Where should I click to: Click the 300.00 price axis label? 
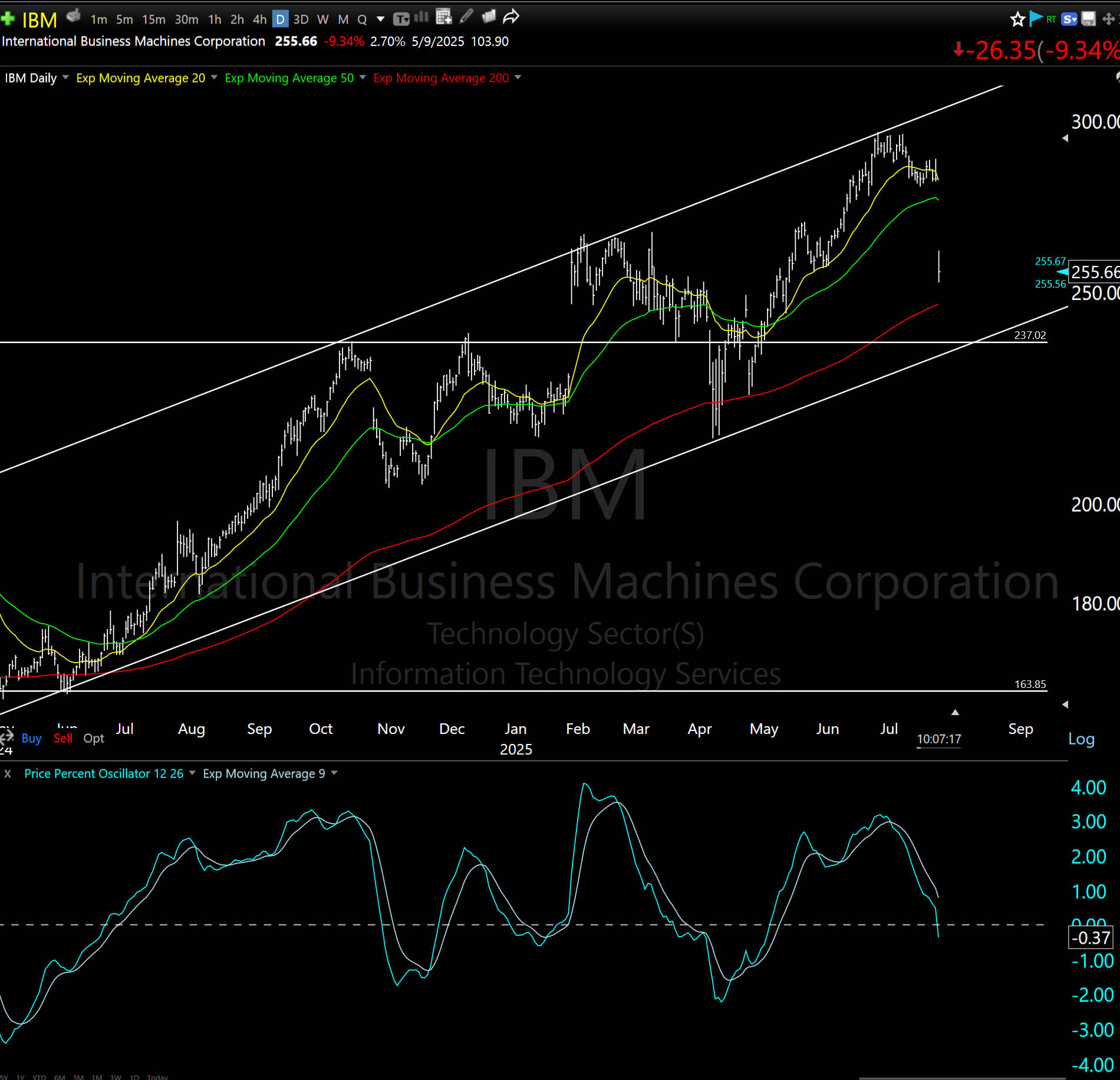[1095, 122]
